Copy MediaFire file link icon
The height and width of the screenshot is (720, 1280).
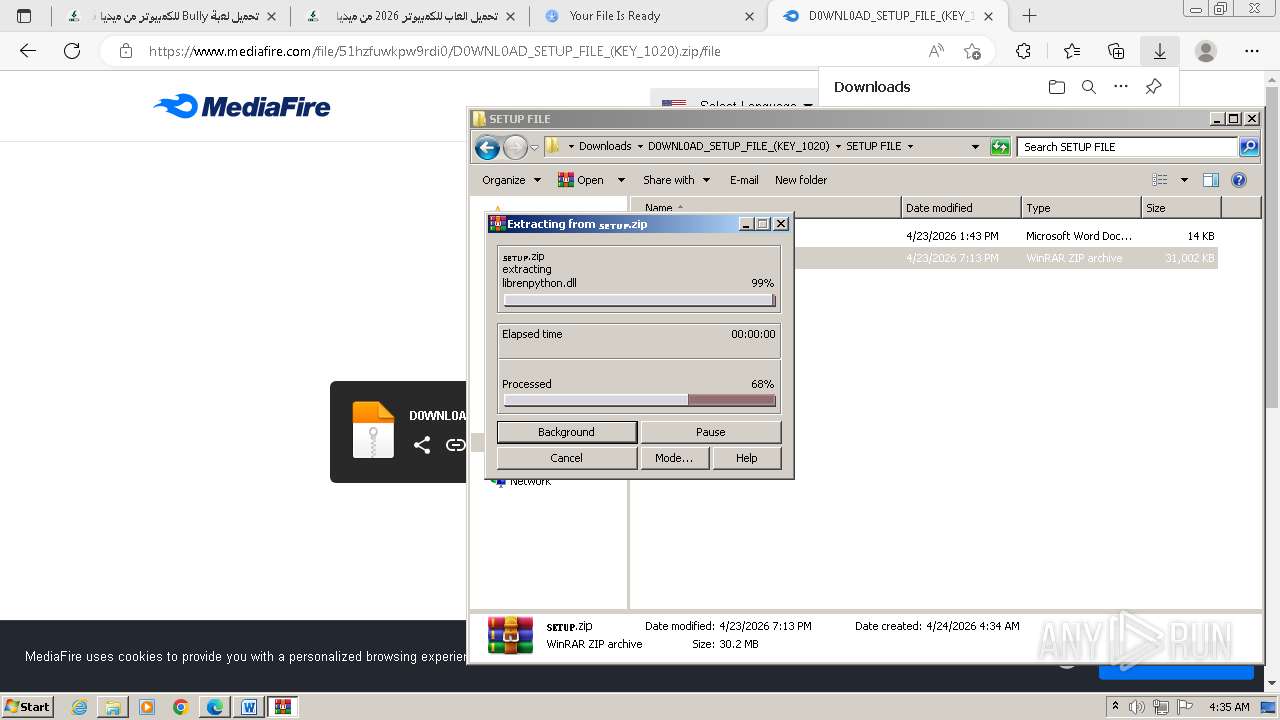tap(455, 445)
